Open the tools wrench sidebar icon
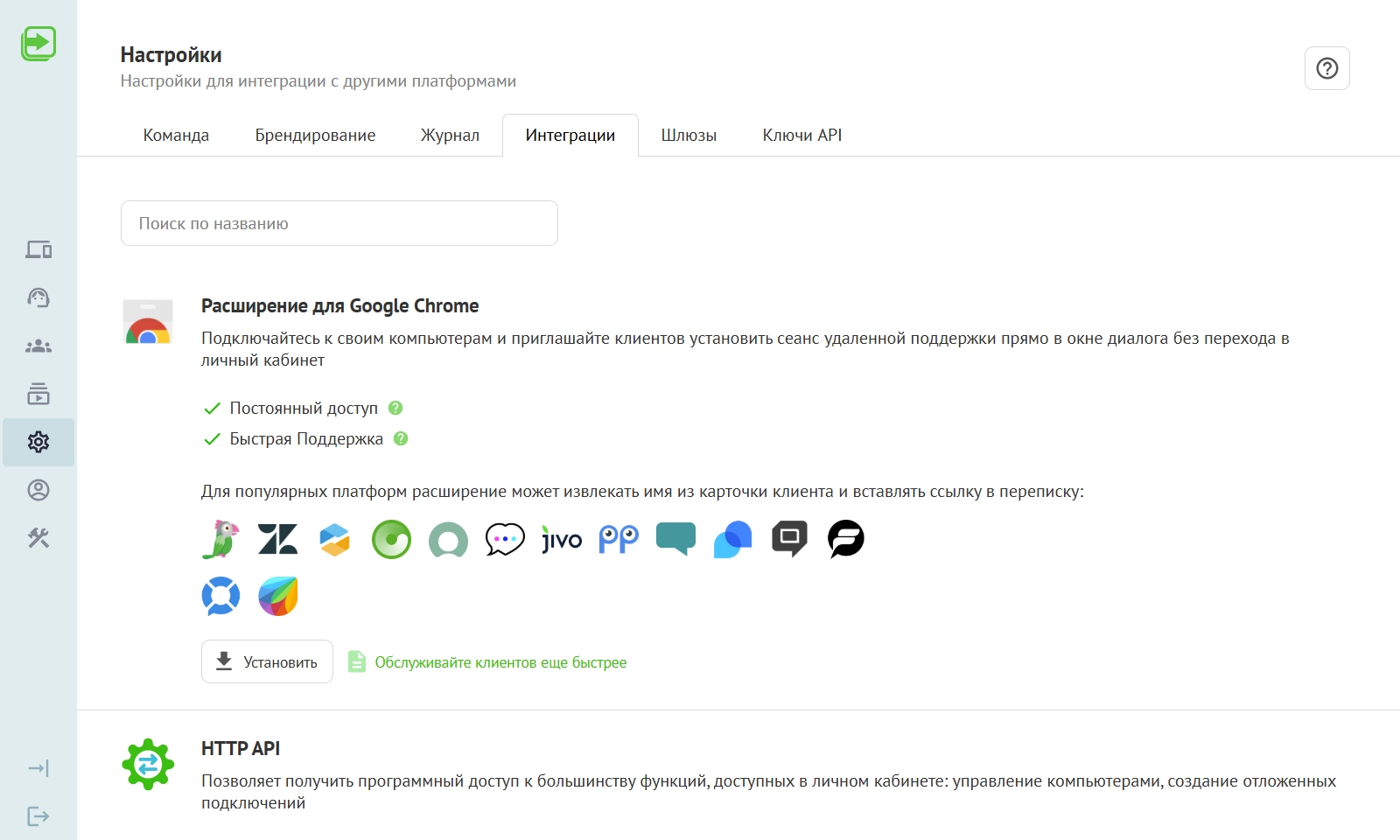Viewport: 1400px width, 840px height. [x=38, y=538]
